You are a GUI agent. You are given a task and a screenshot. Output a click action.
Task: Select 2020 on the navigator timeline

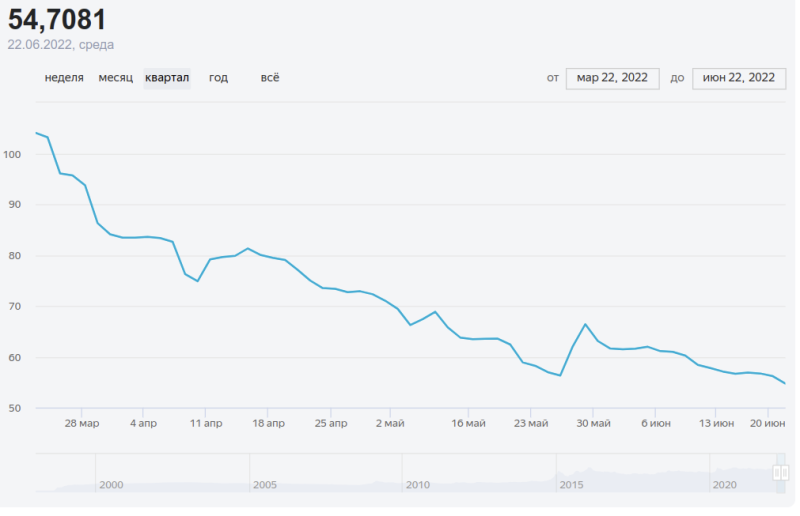[x=724, y=484]
